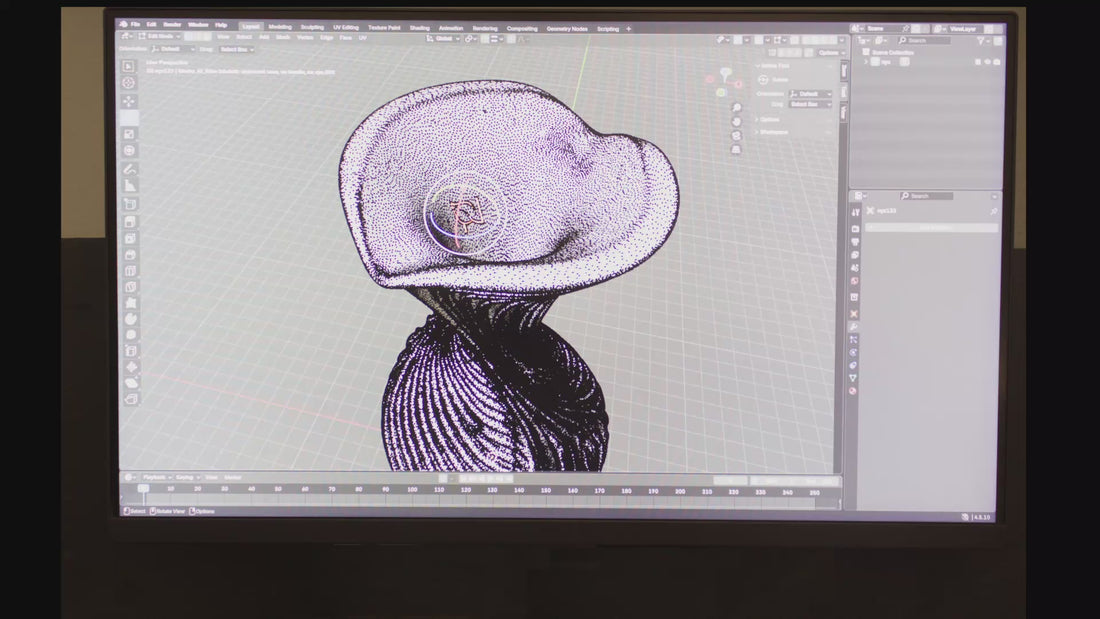Open the Render menu

point(172,25)
